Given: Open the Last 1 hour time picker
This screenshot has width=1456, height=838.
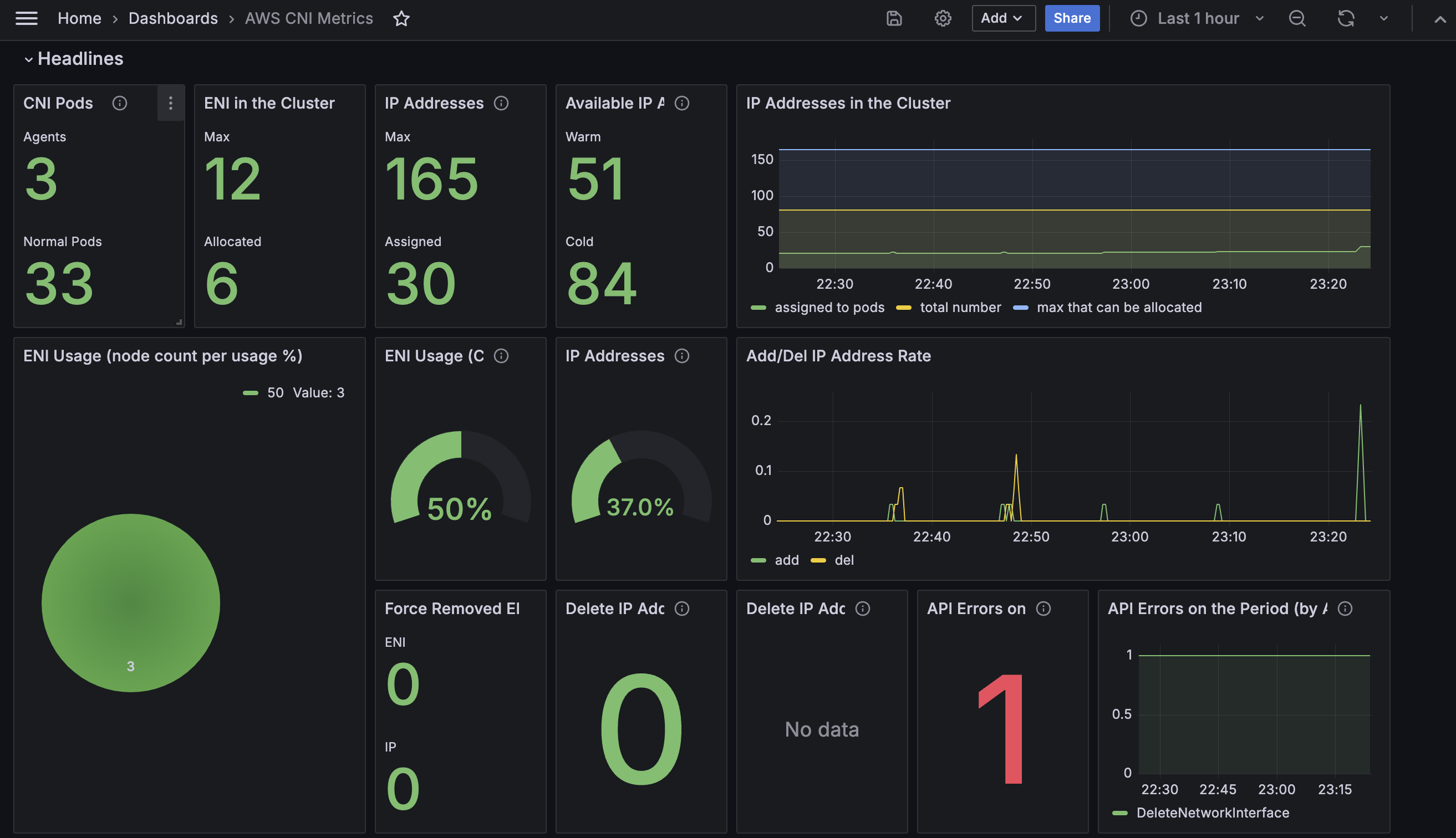Looking at the screenshot, I should [x=1198, y=18].
